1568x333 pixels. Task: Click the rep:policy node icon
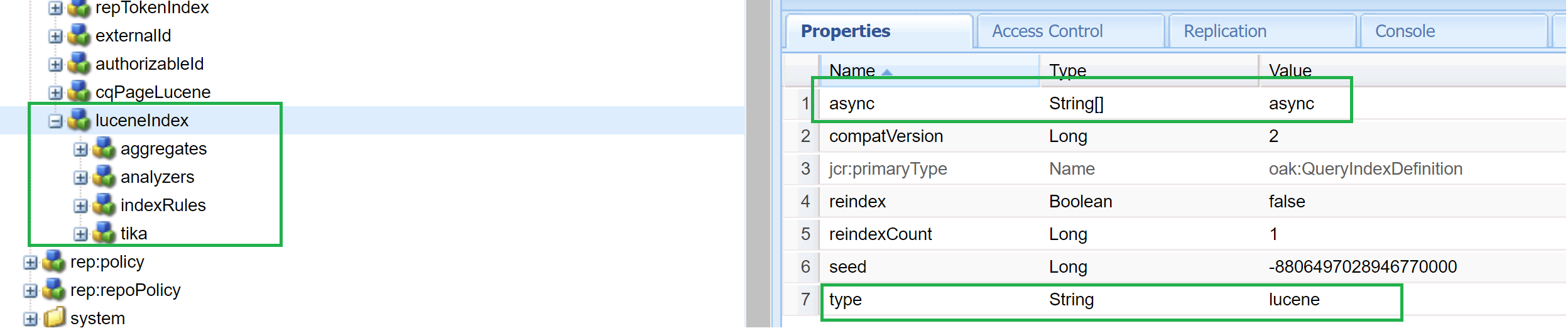54,261
